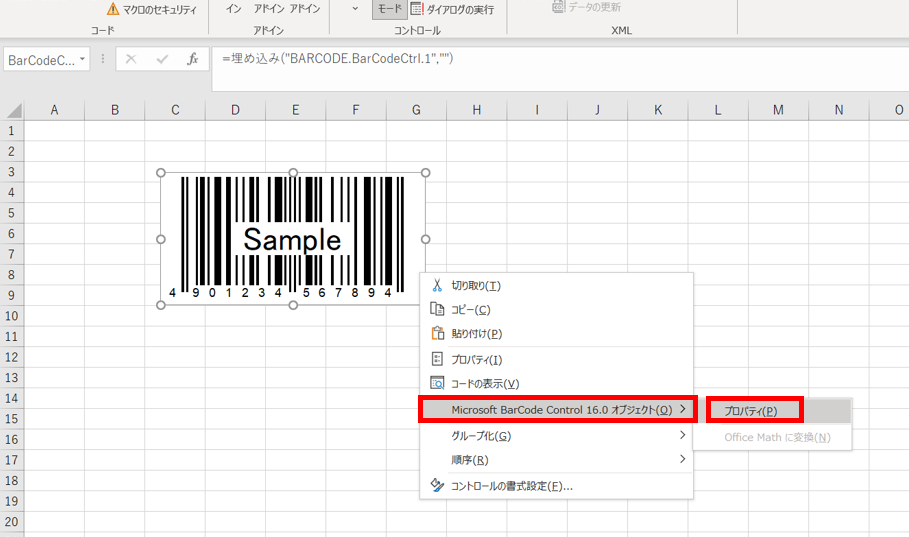Click the Design Mode button
The image size is (909, 537).
[390, 9]
